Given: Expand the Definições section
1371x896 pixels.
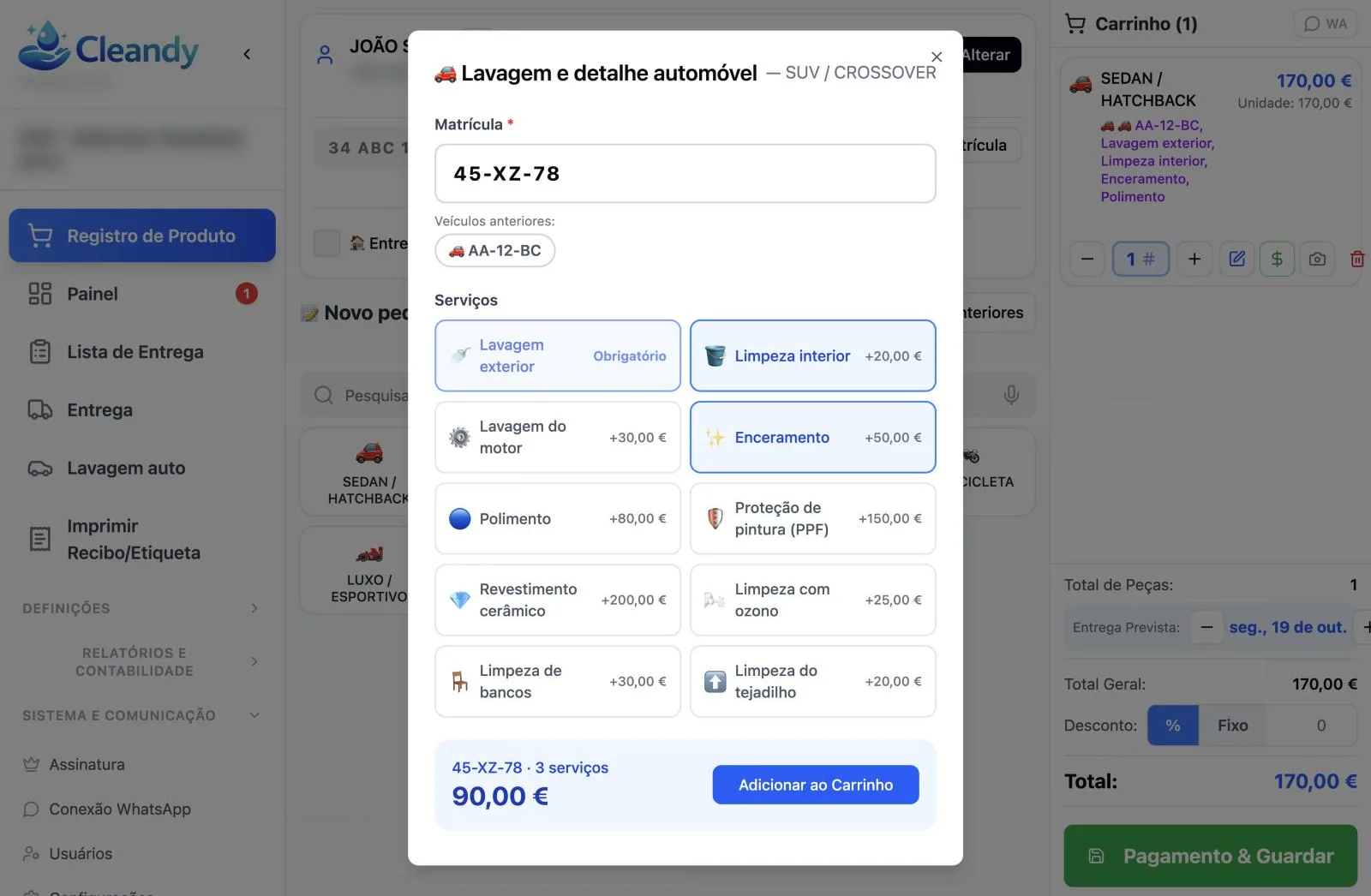Looking at the screenshot, I should coord(141,608).
